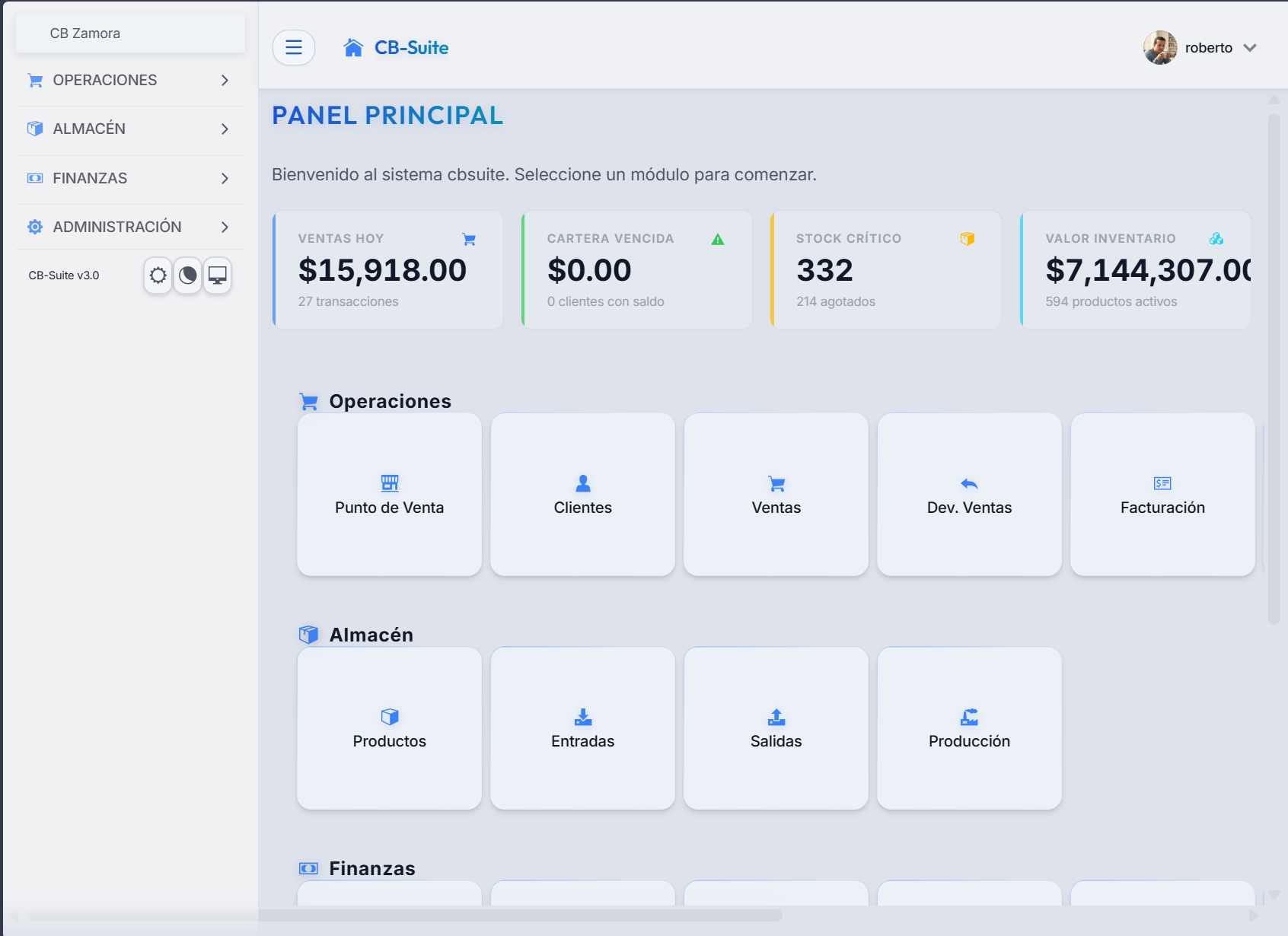
Task: Open the ADMINISTRACIÓN sidebar menu
Action: pyautogui.click(x=130, y=227)
